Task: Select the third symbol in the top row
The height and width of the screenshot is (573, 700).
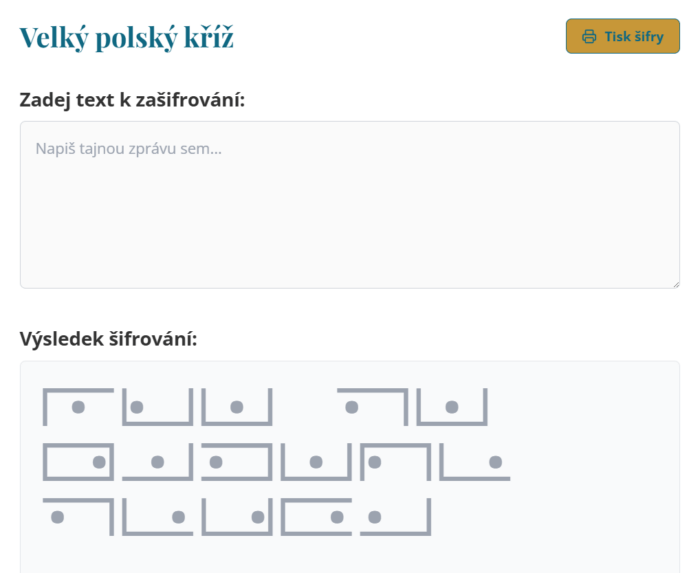Action: pos(237,407)
